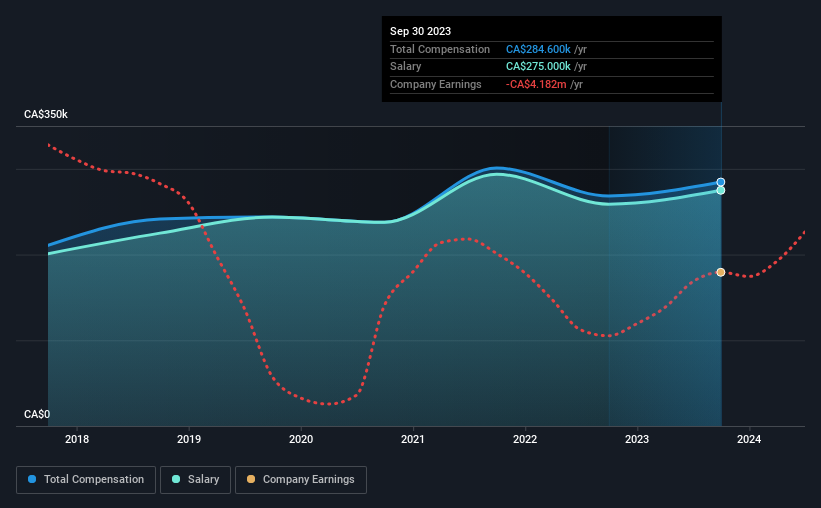This screenshot has width=821, height=508.
Task: Click the -CA$4.182m company earnings value
Action: (x=536, y=84)
